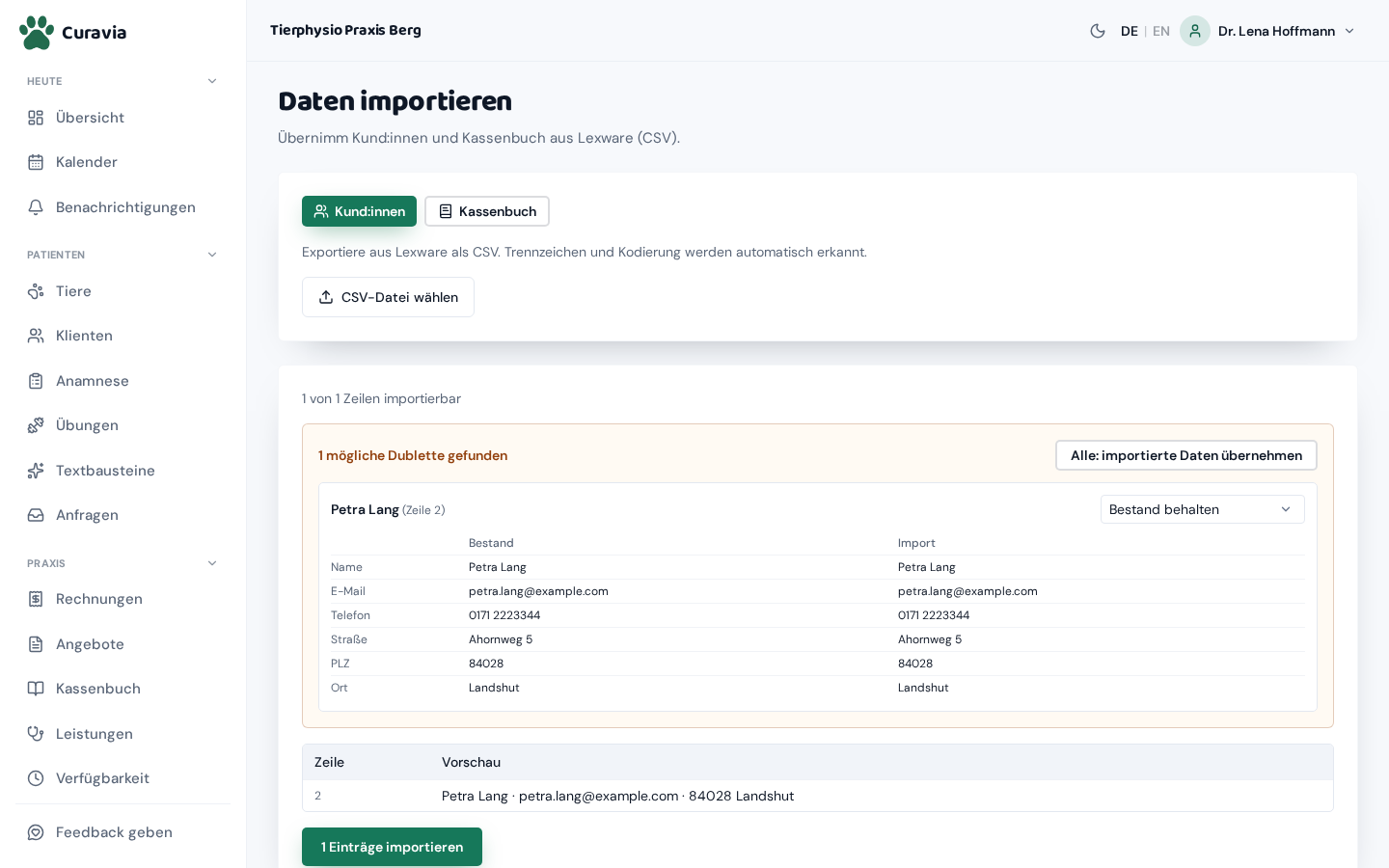Toggle dark mode with moon icon
1389x868 pixels.
[x=1098, y=31]
